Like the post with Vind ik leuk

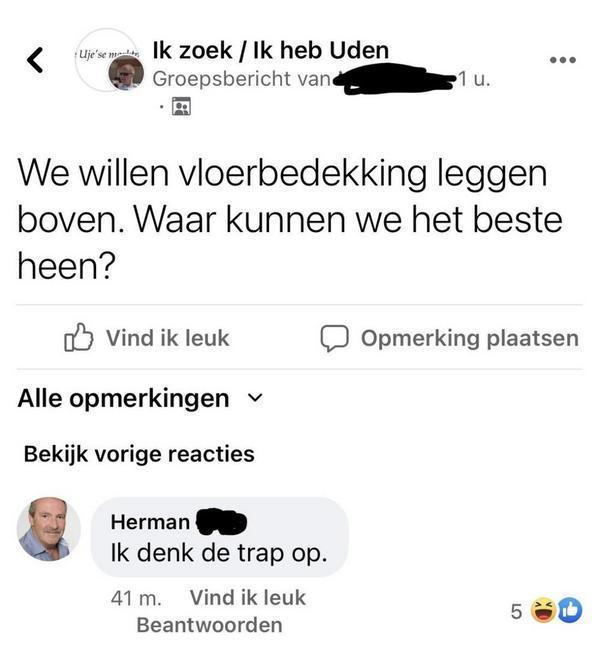[168, 338]
